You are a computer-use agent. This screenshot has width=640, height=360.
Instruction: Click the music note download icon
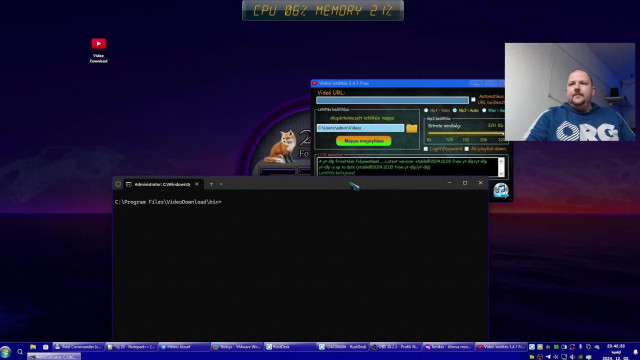[x=501, y=190]
